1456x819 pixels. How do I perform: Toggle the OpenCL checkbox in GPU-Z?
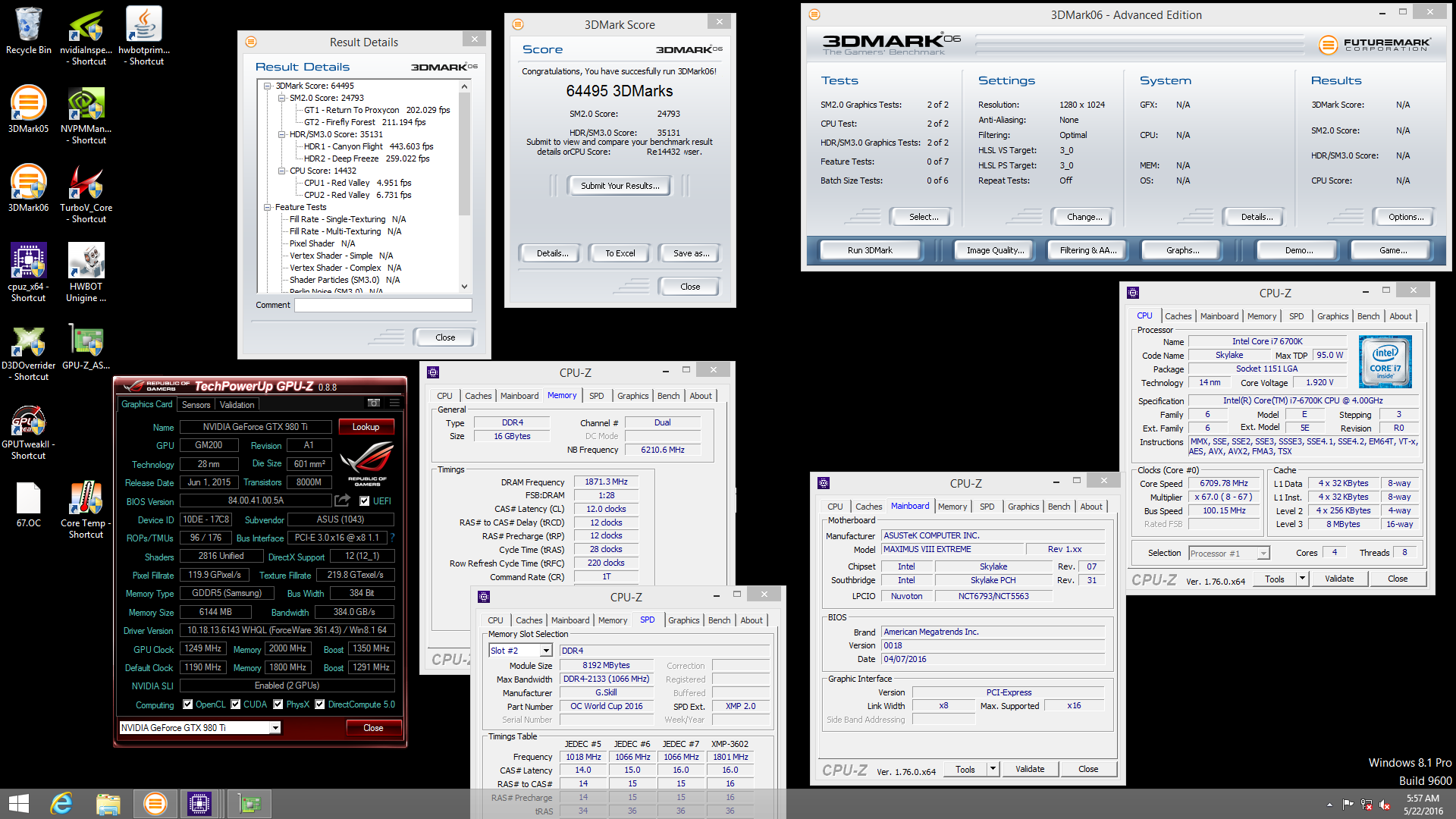point(188,704)
